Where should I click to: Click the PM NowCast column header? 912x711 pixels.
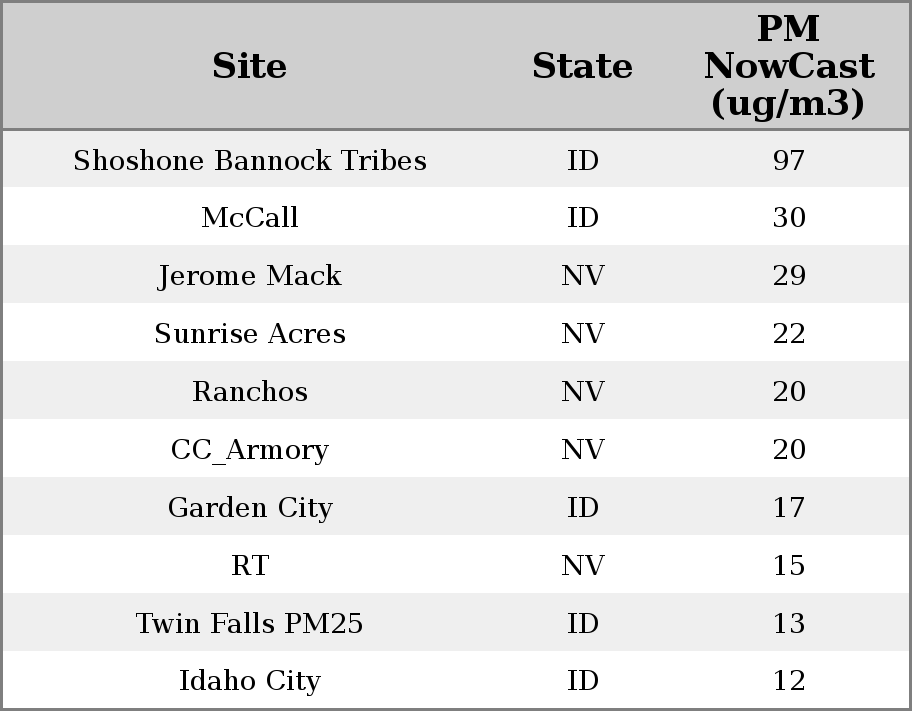[x=788, y=66]
